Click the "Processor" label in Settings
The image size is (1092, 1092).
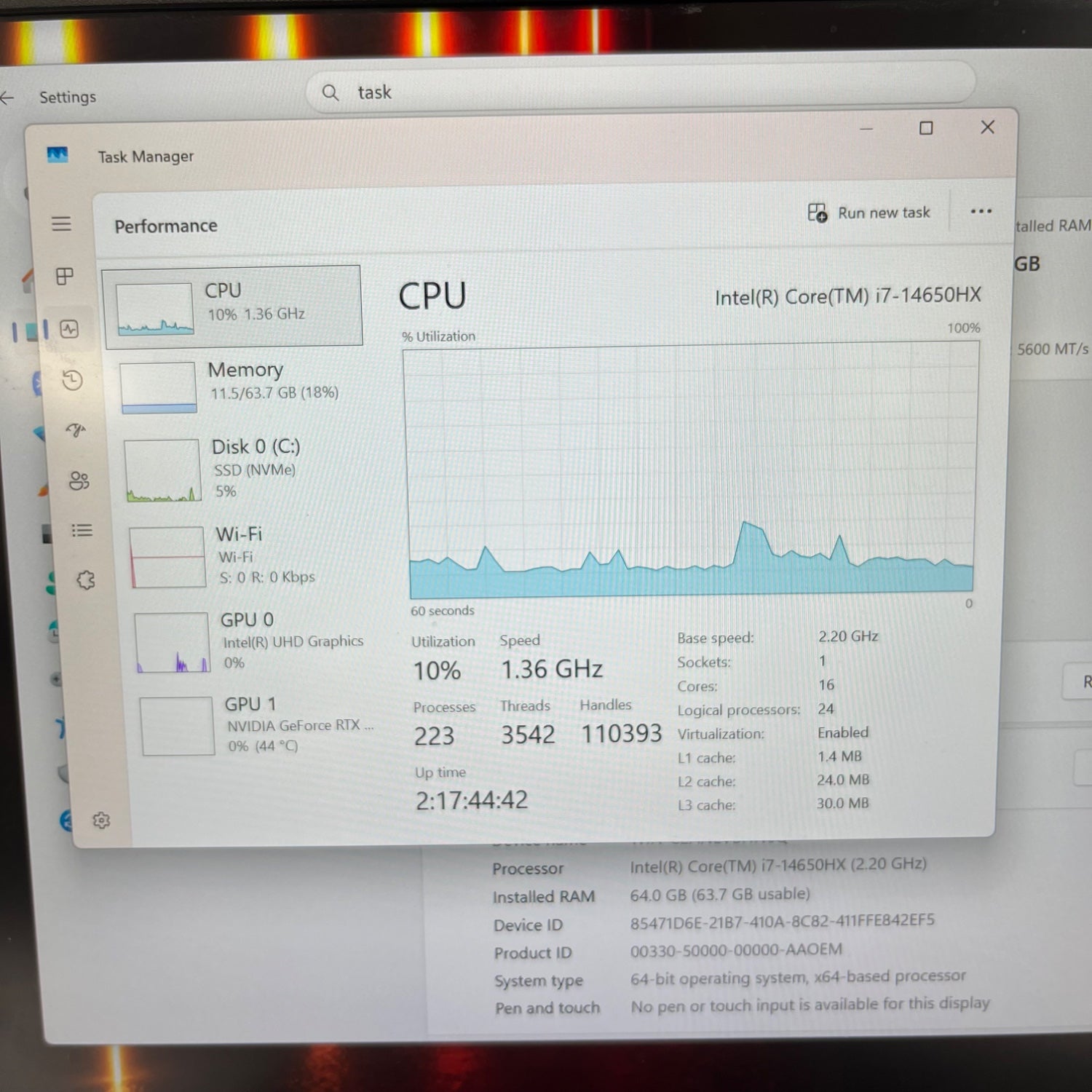pyautogui.click(x=528, y=868)
